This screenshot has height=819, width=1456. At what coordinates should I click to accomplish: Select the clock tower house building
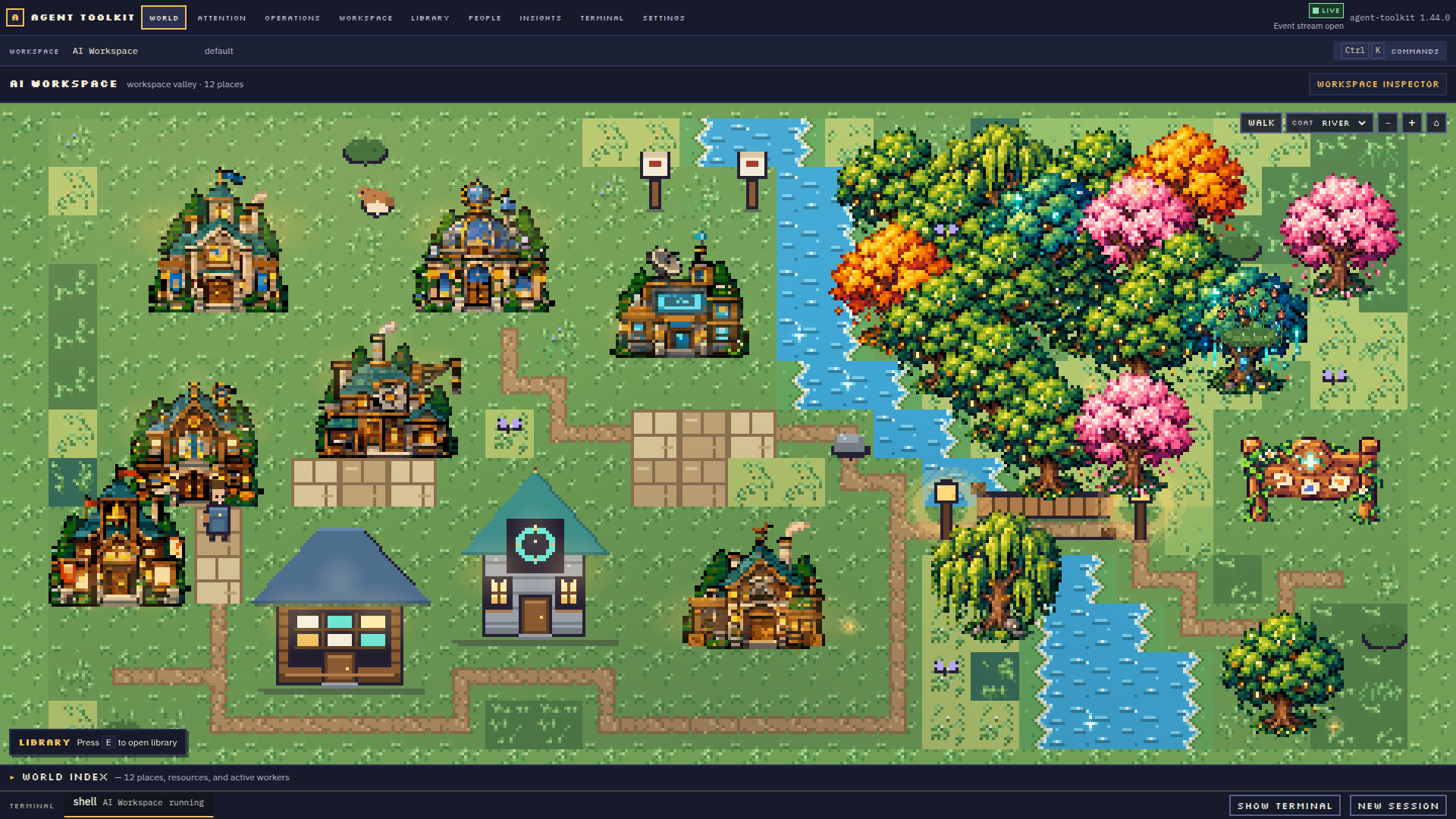point(535,556)
